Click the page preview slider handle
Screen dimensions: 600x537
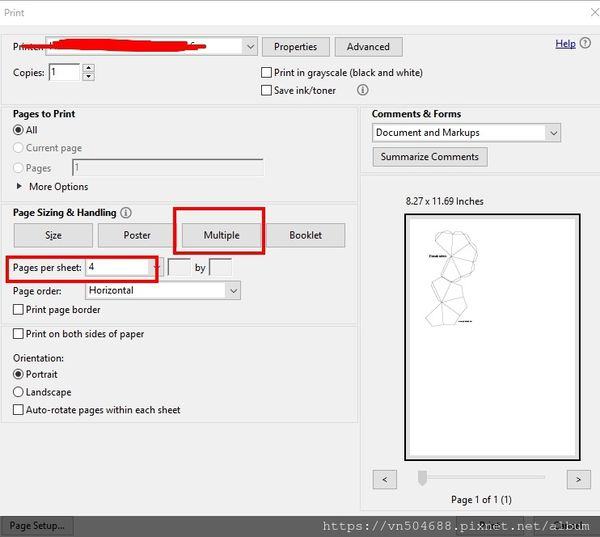pyautogui.click(x=423, y=478)
